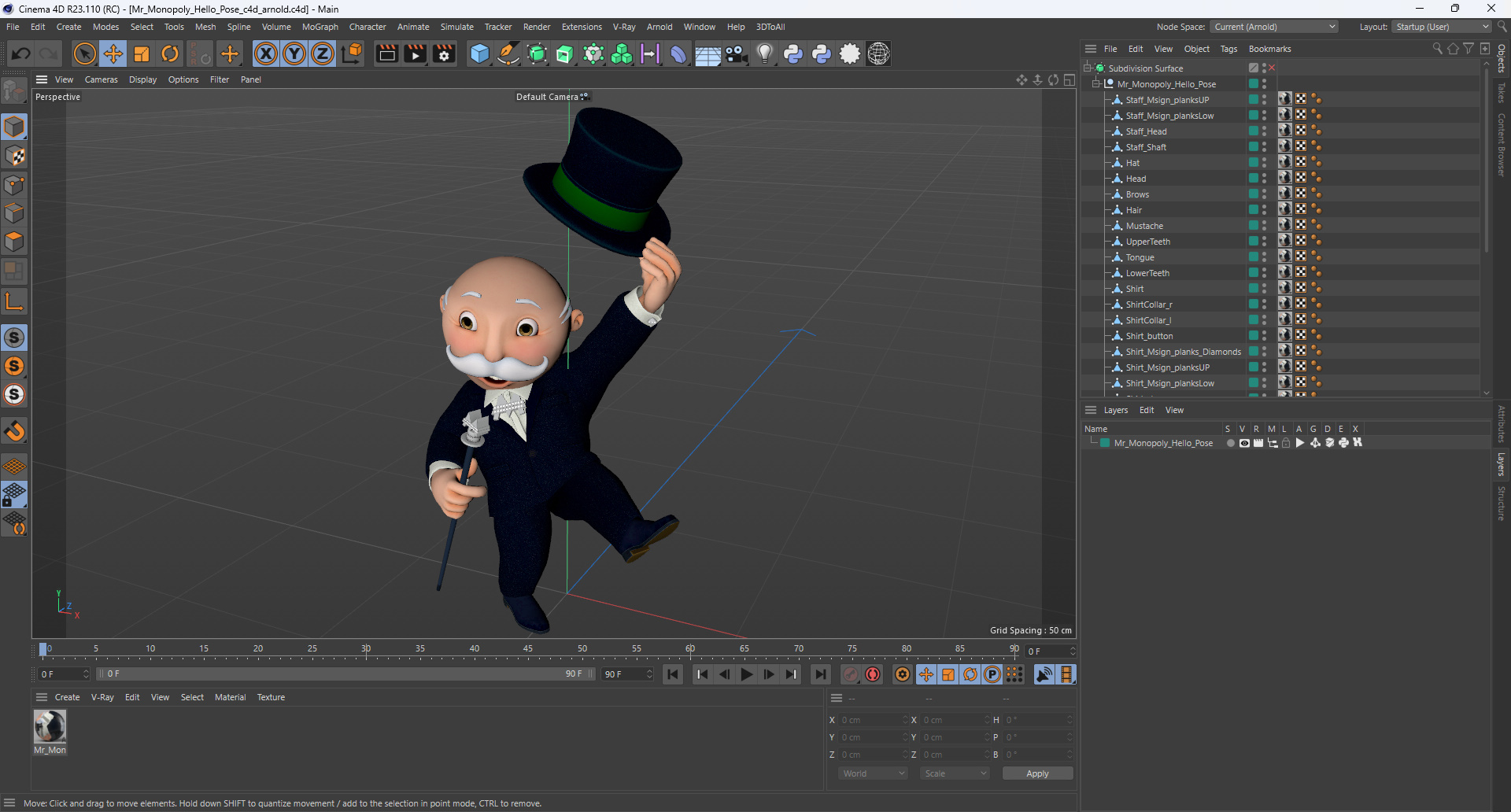Add a Camera object
Viewport: 1511px width, 812px height.
[x=737, y=54]
